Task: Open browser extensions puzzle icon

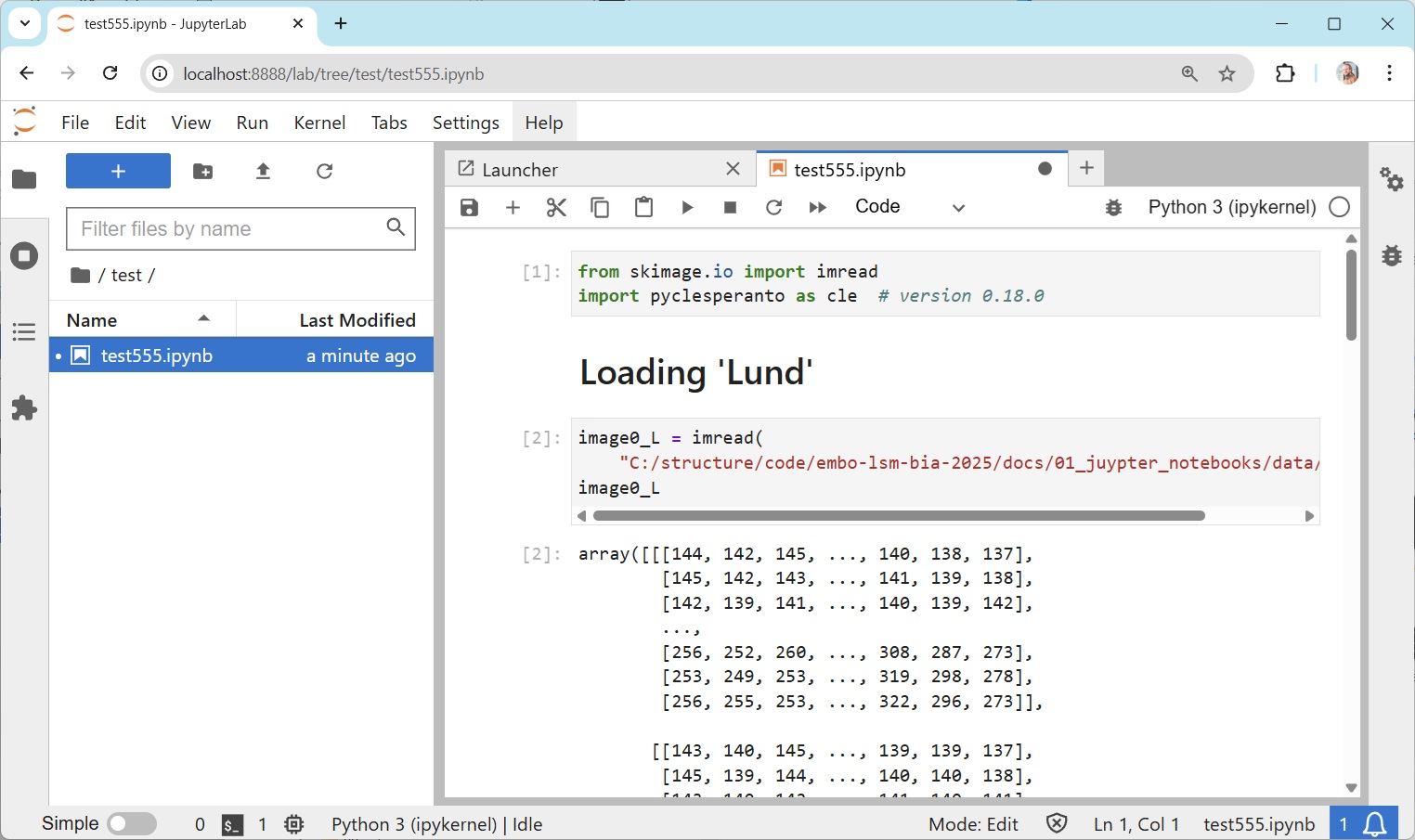Action: coord(1285,73)
